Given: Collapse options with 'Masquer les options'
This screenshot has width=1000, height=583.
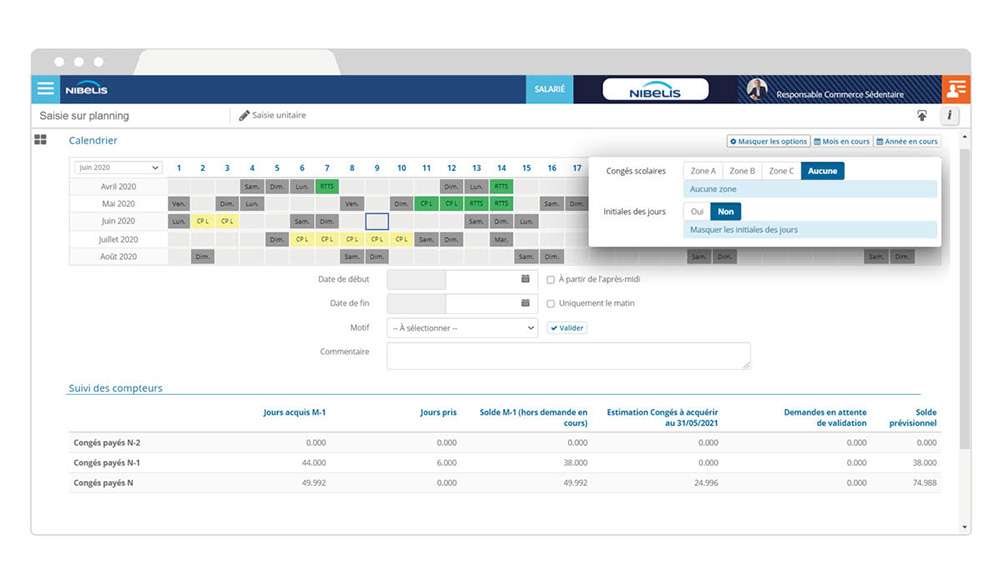Looking at the screenshot, I should click(768, 142).
